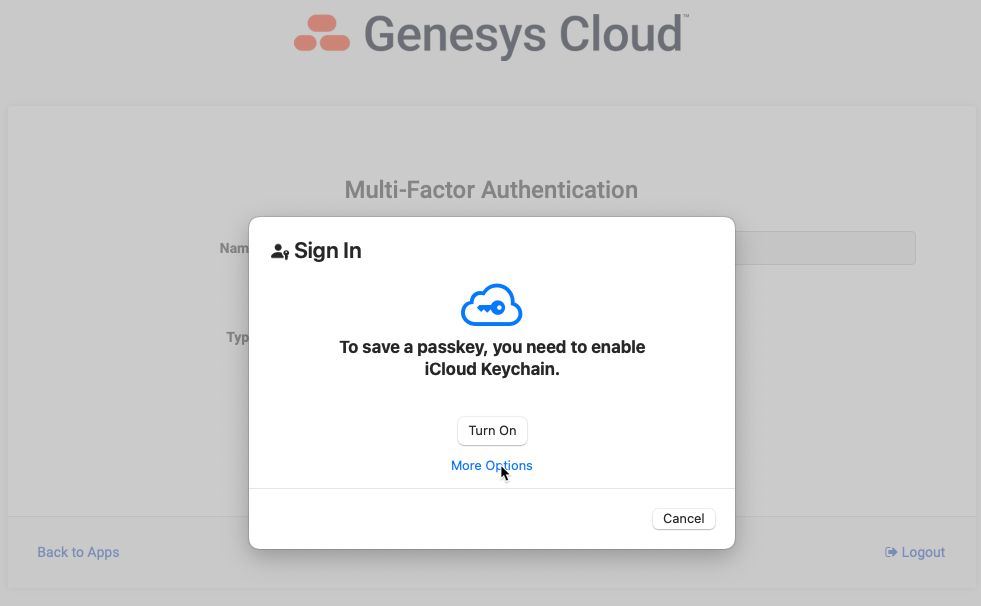981x606 pixels.
Task: Click the divider line above Cancel
Action: point(491,489)
